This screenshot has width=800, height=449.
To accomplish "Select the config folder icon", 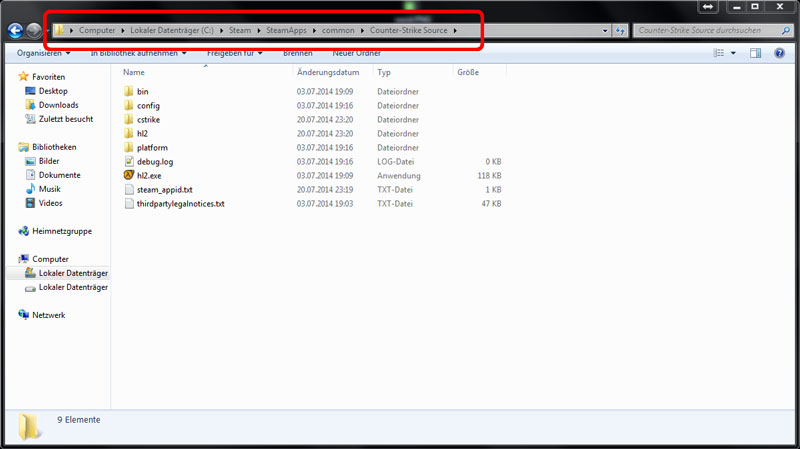I will 129,106.
